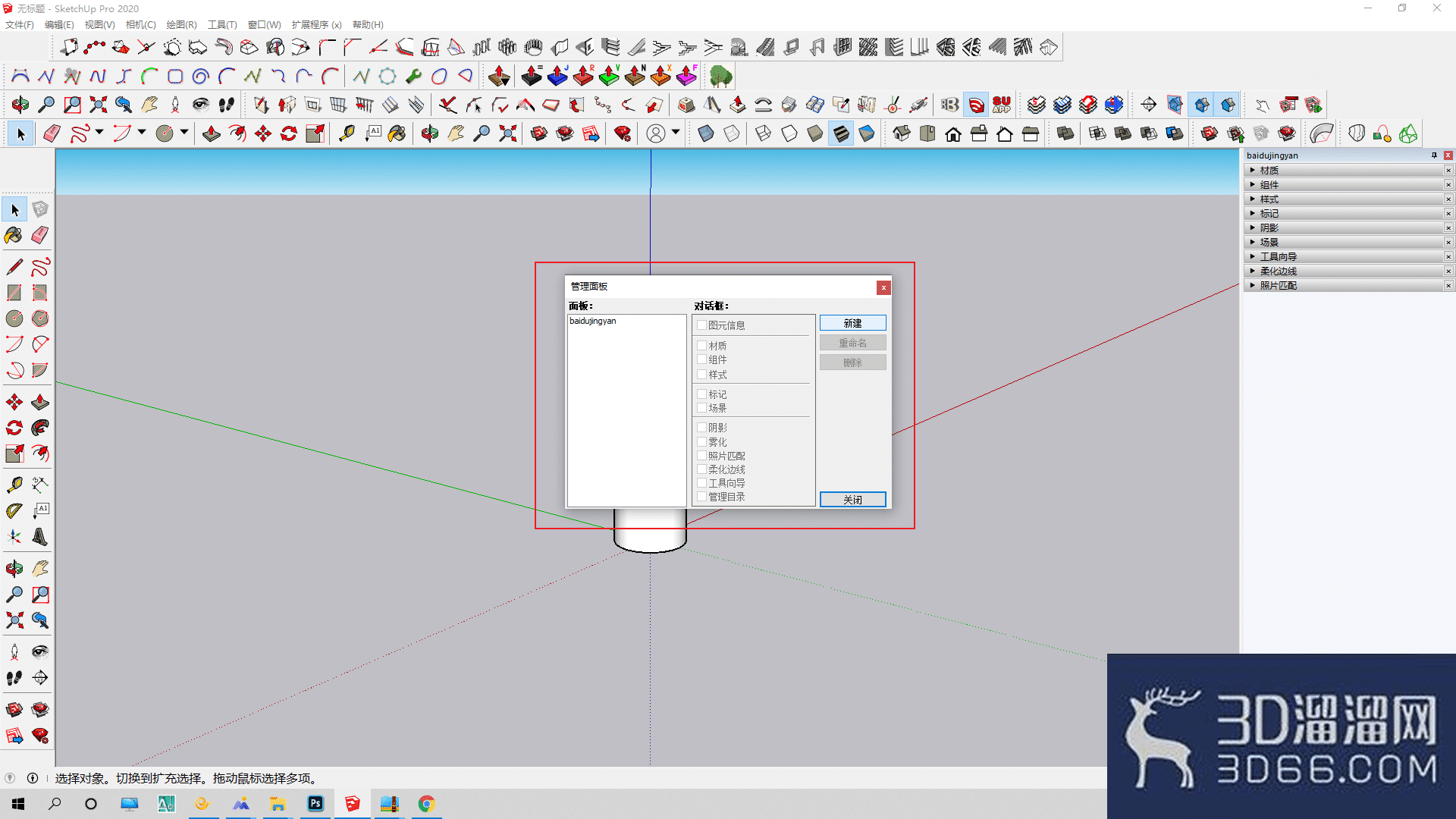
Task: Open the 视图(V) menu
Action: coord(99,24)
